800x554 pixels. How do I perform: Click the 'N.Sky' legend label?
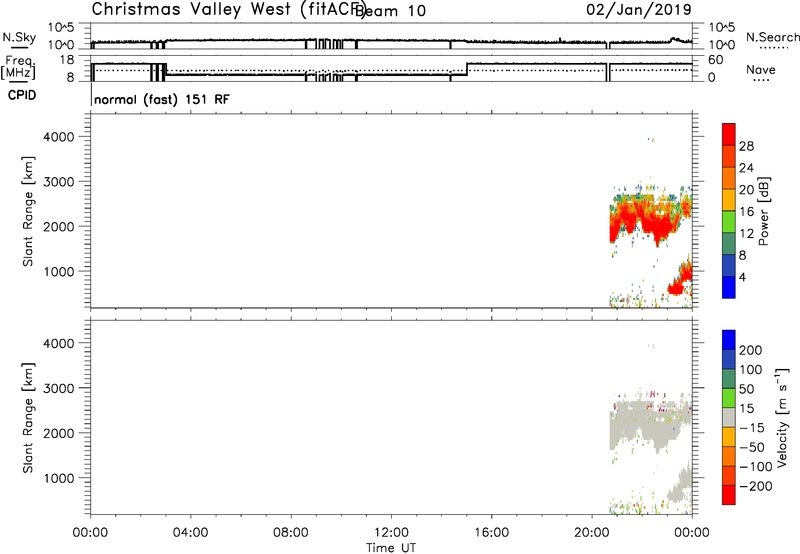click(19, 38)
